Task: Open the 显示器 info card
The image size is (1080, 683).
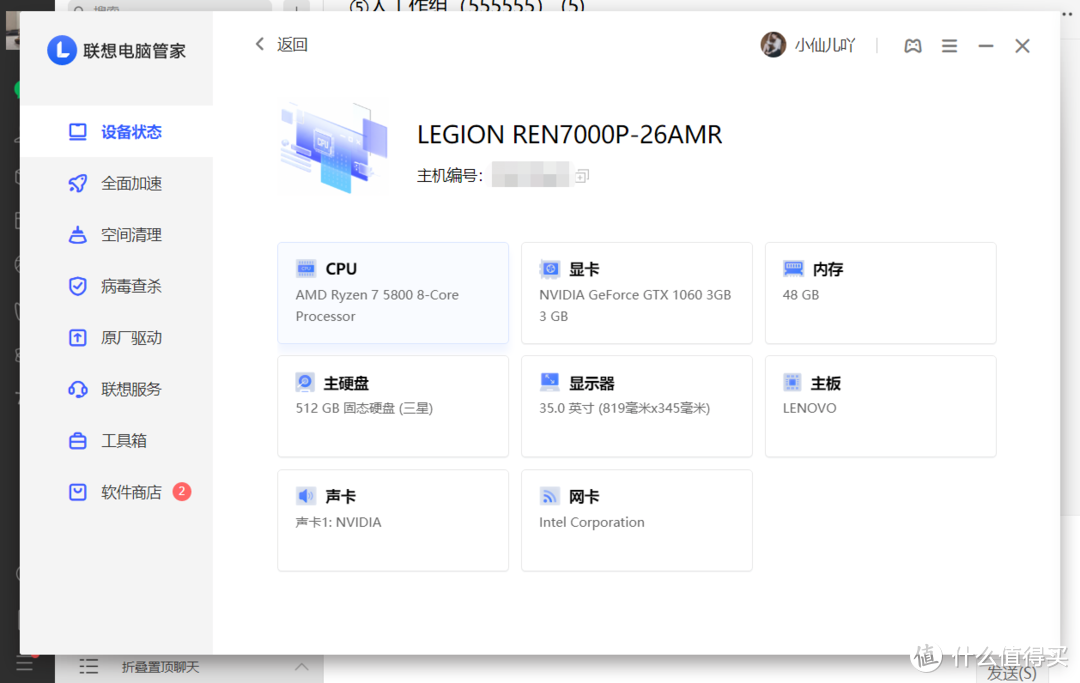Action: click(636, 406)
